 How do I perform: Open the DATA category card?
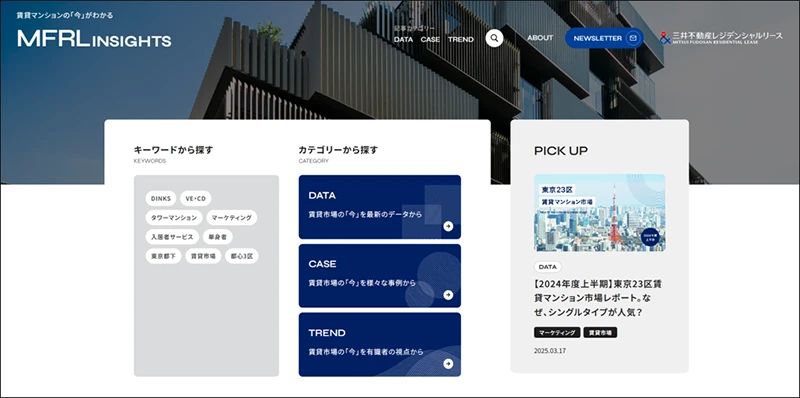click(x=380, y=207)
